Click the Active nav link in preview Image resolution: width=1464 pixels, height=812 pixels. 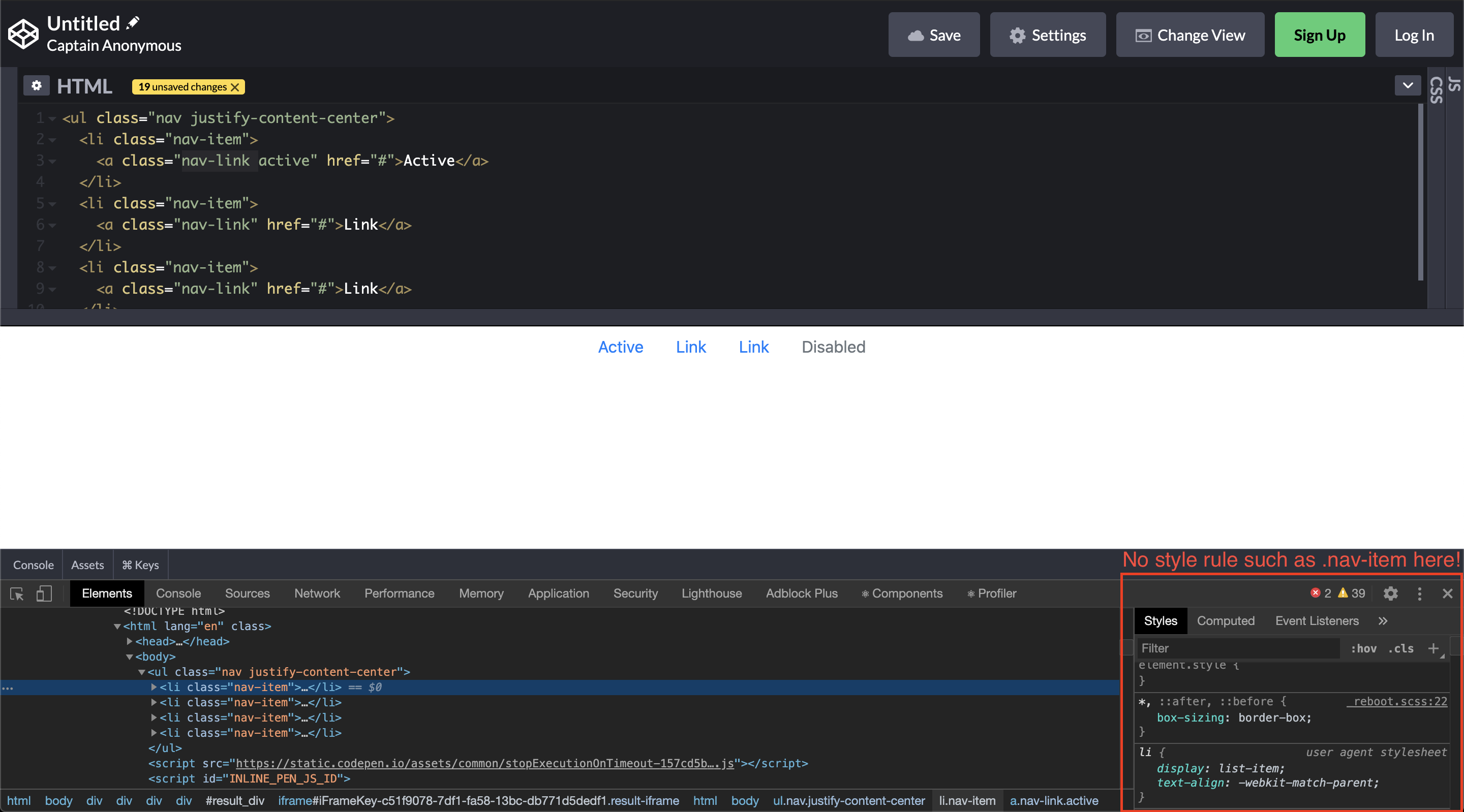(x=621, y=347)
